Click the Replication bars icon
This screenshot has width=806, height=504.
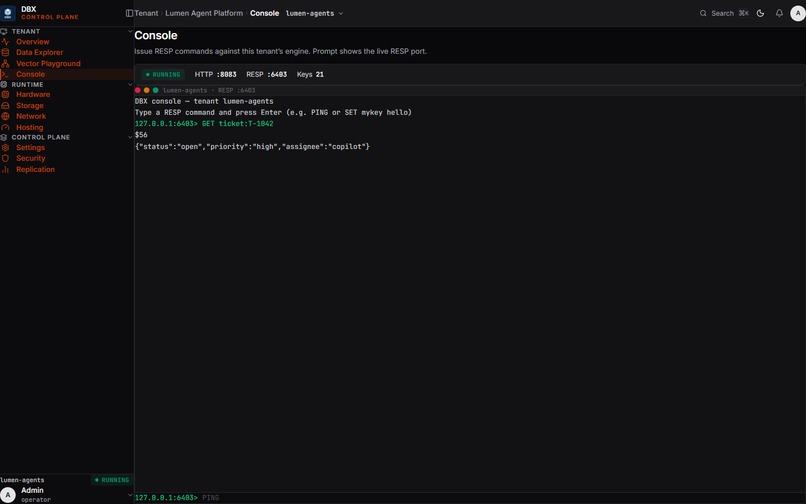(5, 169)
